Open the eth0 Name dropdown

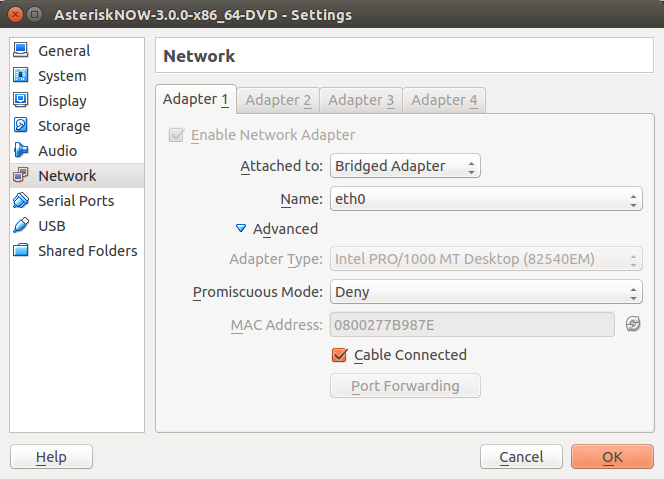point(486,199)
